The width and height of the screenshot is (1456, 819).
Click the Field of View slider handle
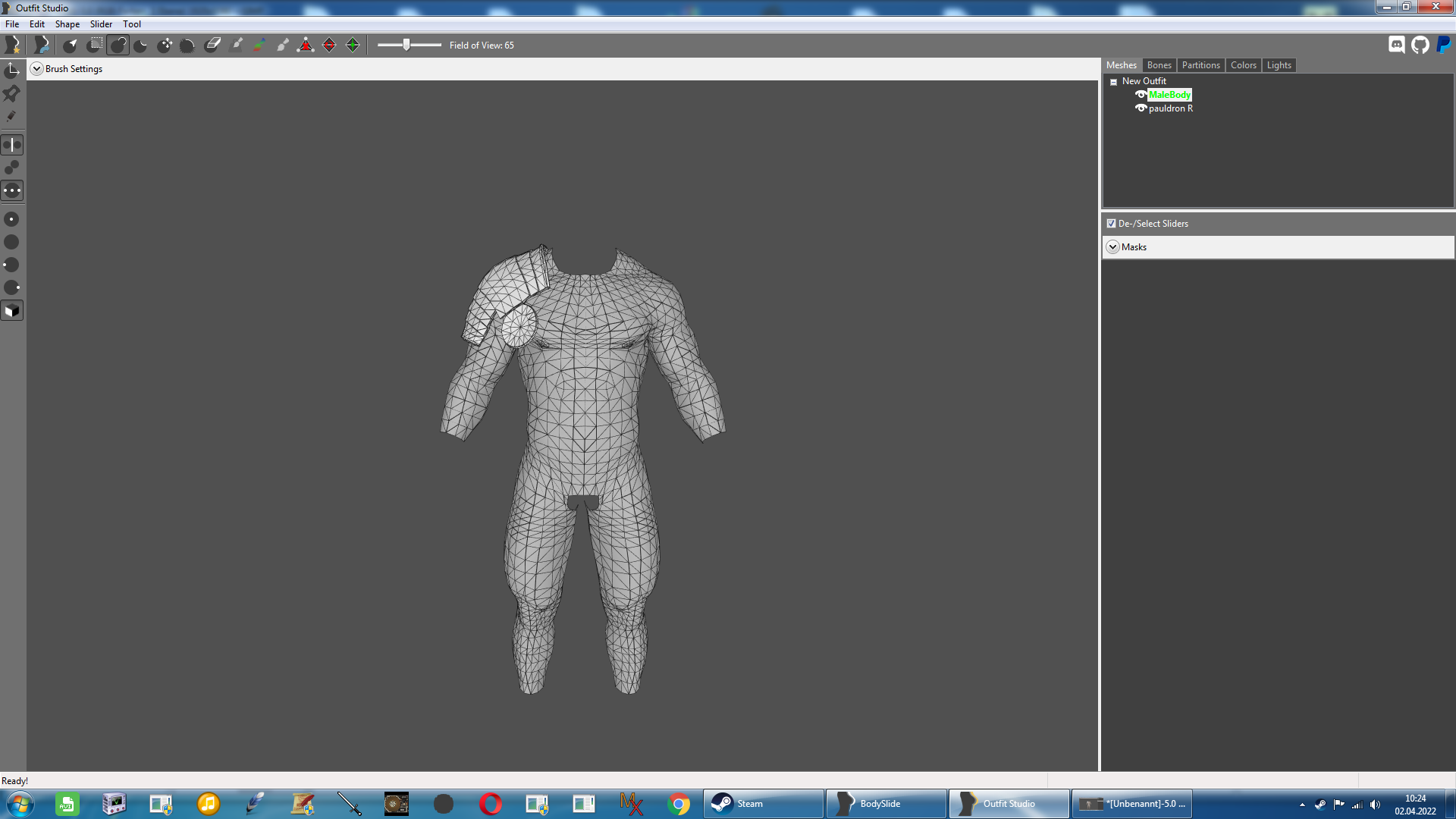pyautogui.click(x=406, y=45)
